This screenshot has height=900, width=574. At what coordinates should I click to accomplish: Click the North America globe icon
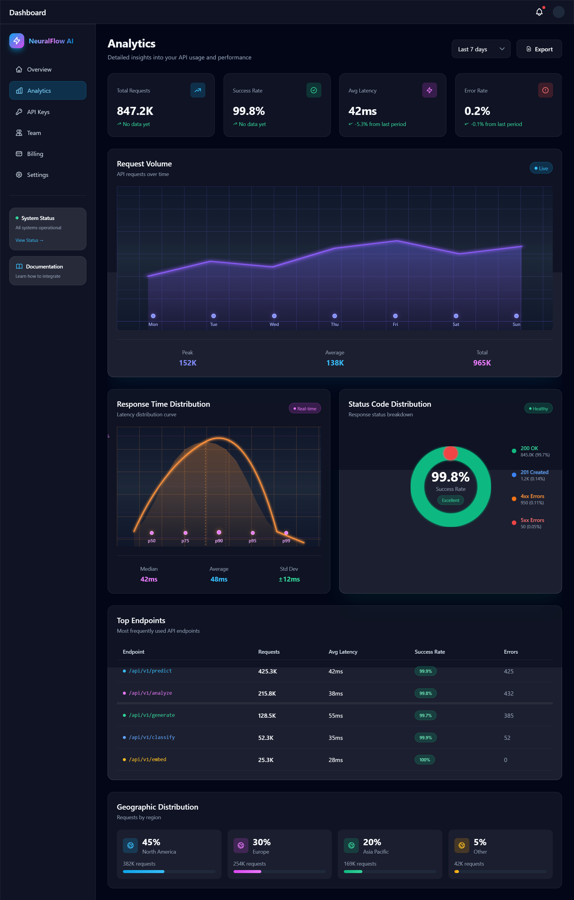tap(130, 845)
